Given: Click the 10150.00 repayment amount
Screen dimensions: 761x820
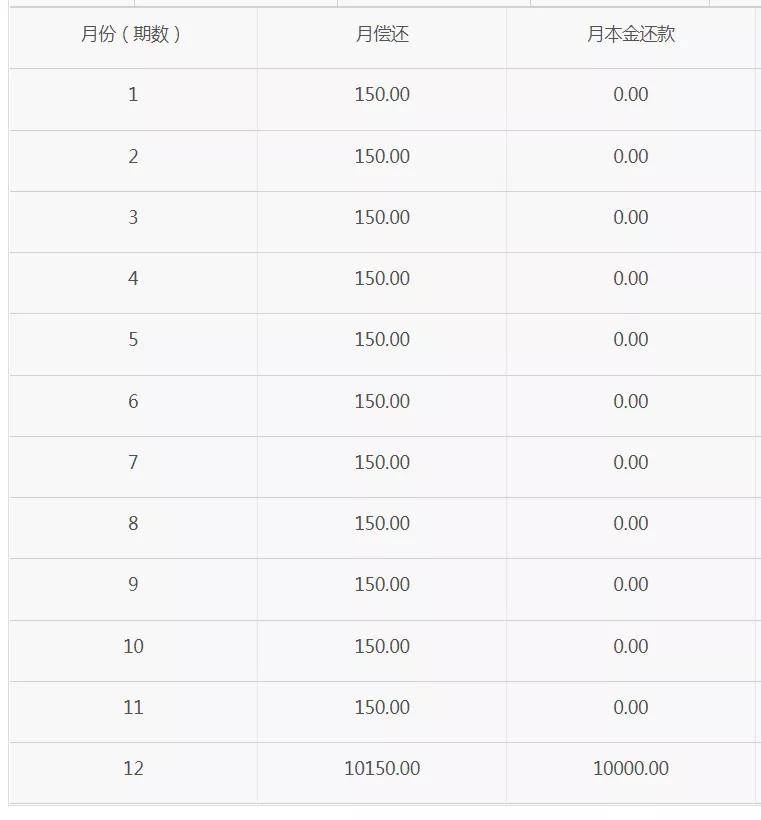Looking at the screenshot, I should [x=382, y=768].
